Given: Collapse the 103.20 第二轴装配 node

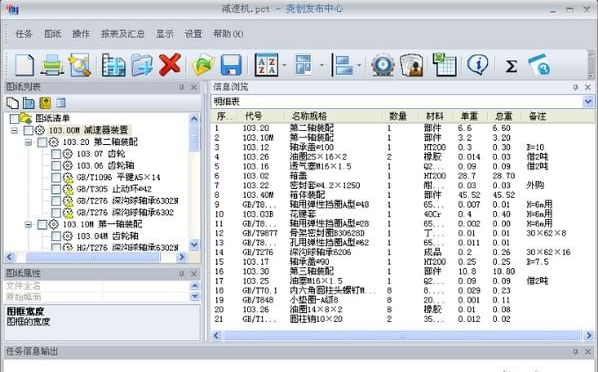Looking at the screenshot, I should 28,142.
